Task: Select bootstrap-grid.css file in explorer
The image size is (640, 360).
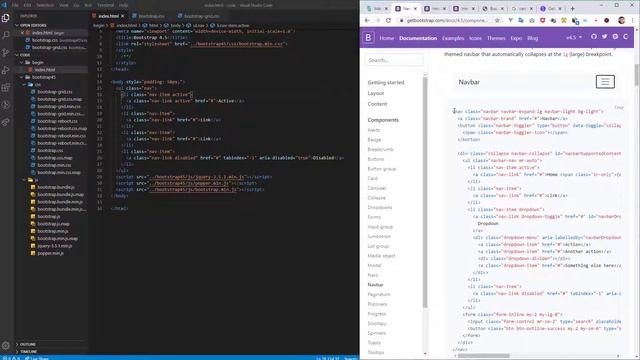Action: pyautogui.click(x=51, y=92)
